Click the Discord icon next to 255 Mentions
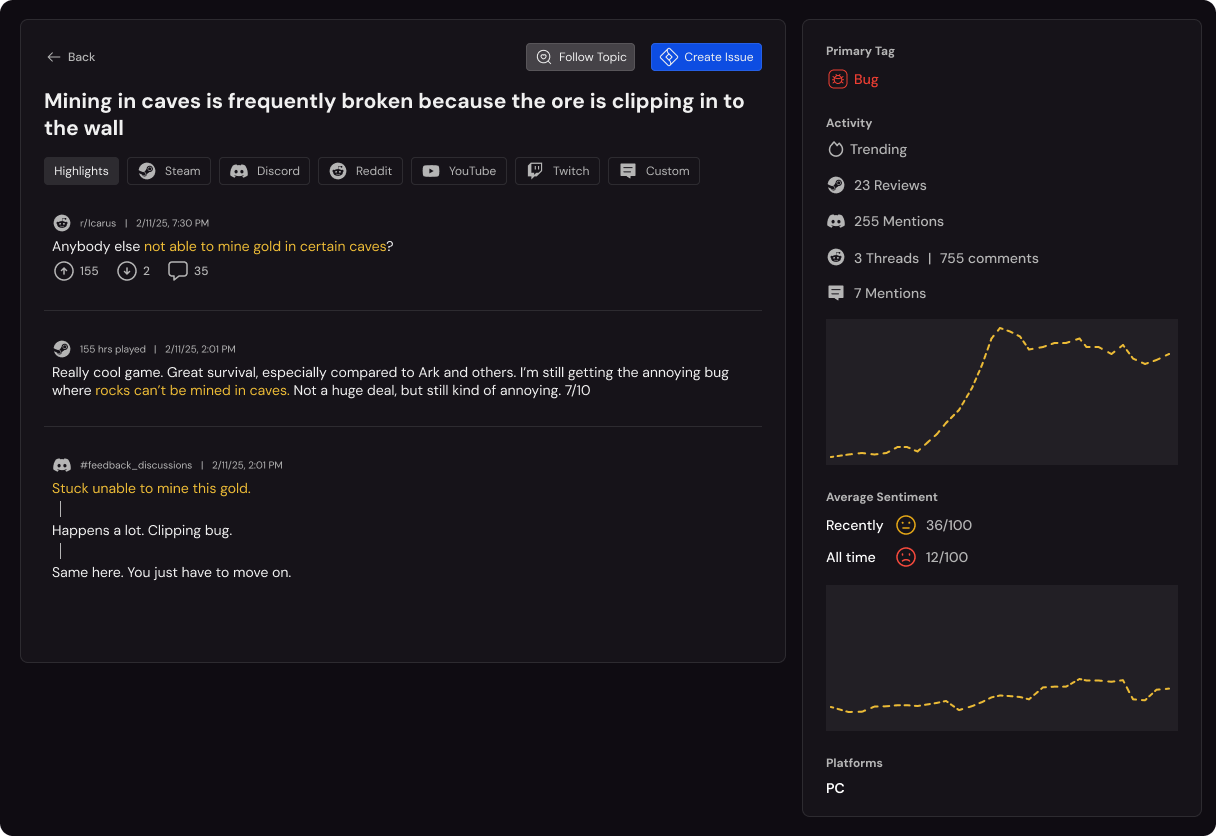This screenshot has width=1216, height=836. tap(836, 221)
